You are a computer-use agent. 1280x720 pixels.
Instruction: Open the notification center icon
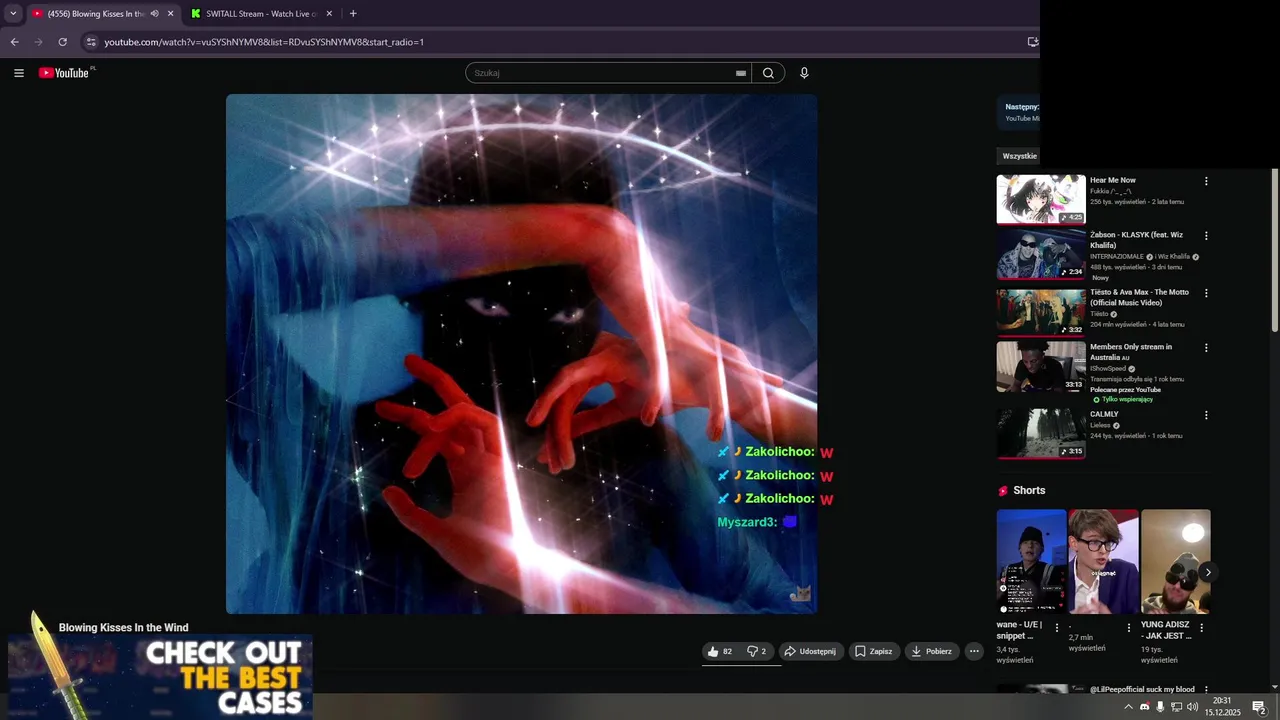pos(1259,707)
